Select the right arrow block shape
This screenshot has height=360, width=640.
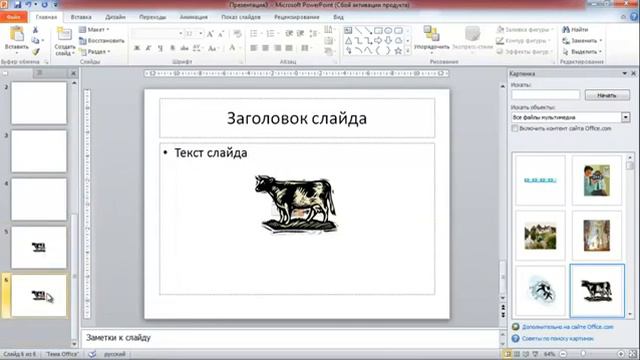(378, 40)
